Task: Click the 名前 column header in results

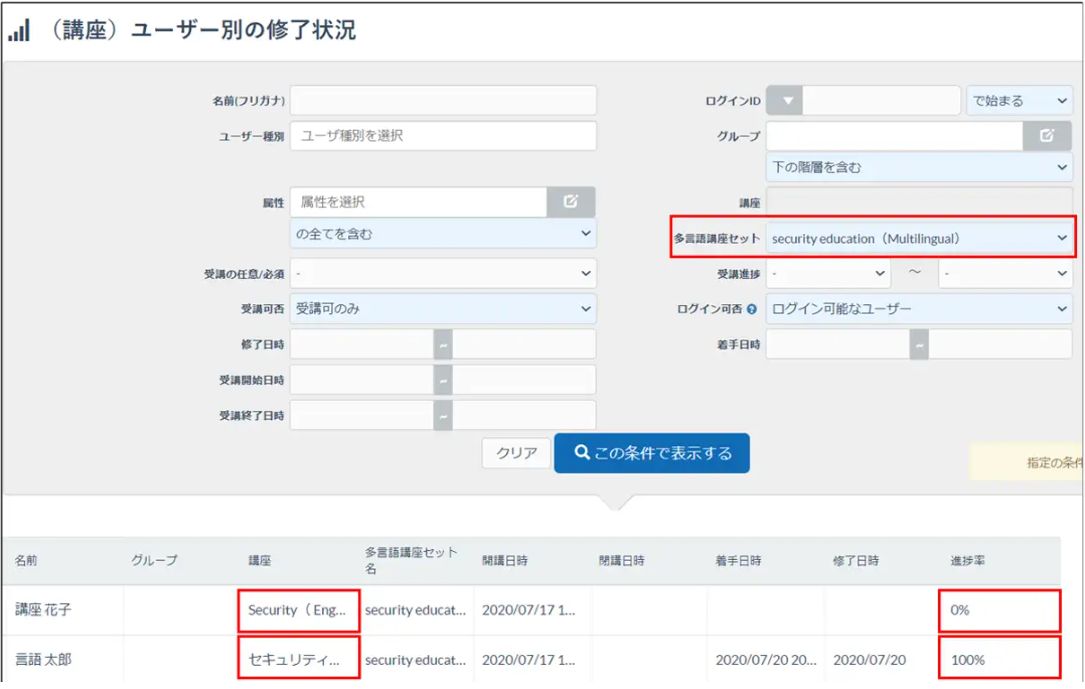Action: tap(27, 561)
